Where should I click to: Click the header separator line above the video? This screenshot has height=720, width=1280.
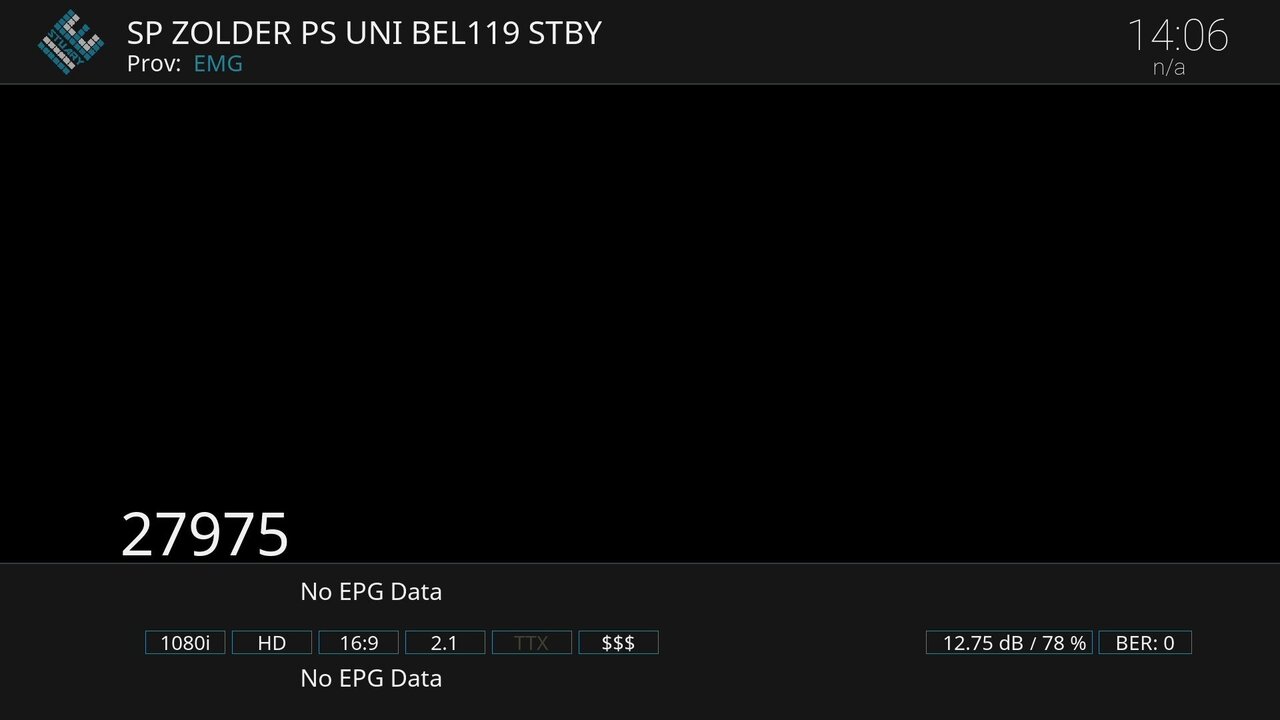pyautogui.click(x=640, y=84)
